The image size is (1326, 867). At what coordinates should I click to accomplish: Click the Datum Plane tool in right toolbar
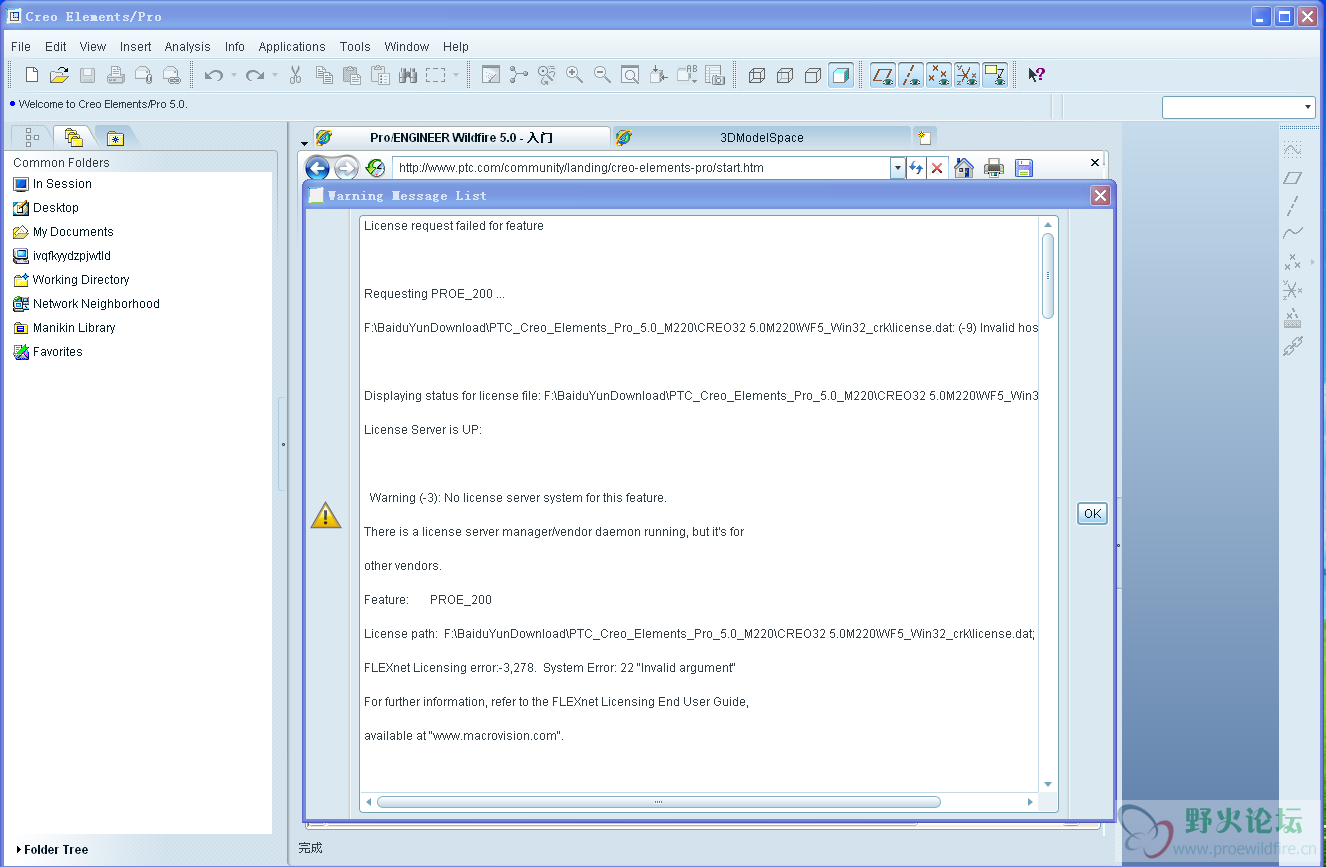[1293, 178]
